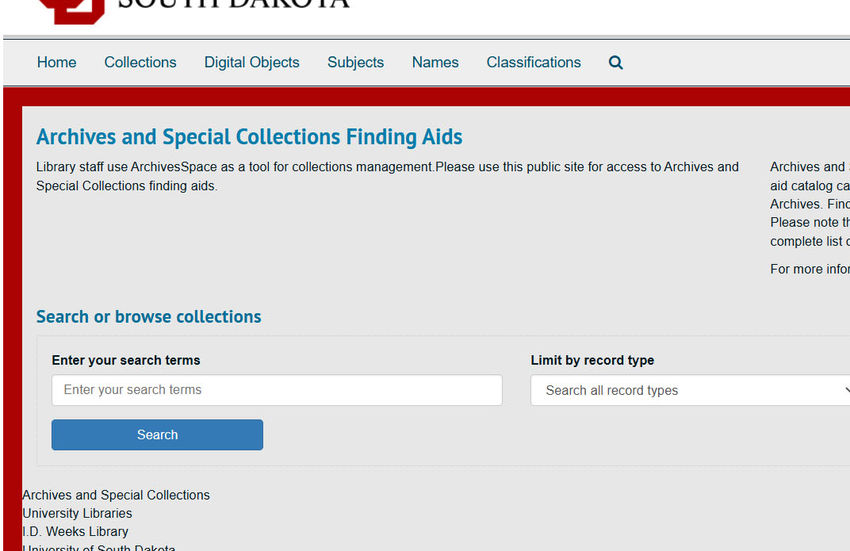This screenshot has width=850, height=551.
Task: Browse Names from the navigation bar
Action: point(435,62)
